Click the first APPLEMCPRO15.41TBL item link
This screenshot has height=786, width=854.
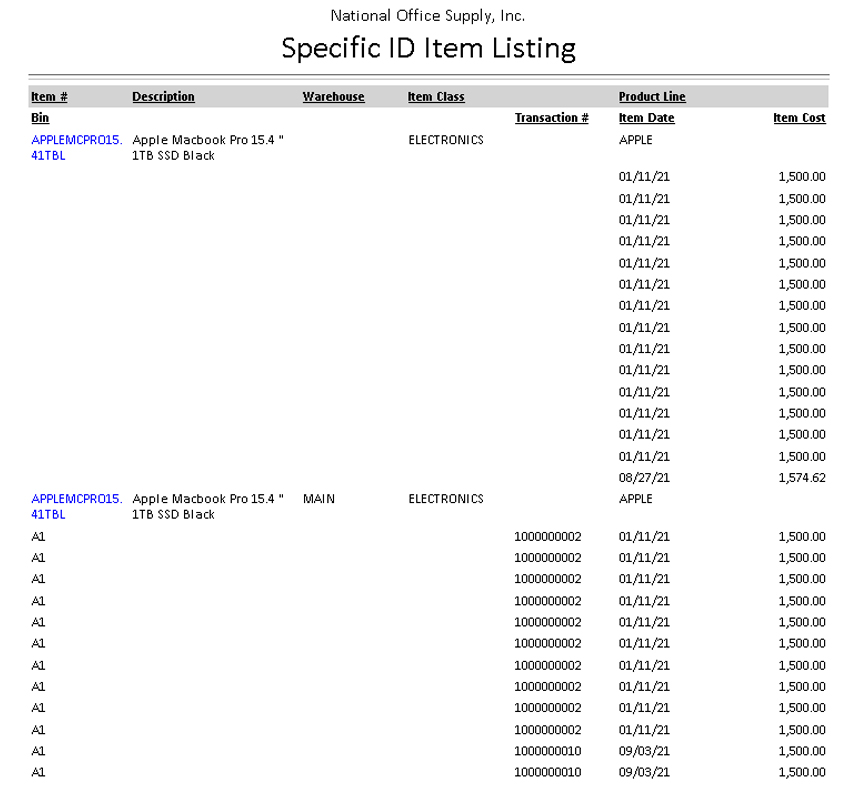click(76, 140)
